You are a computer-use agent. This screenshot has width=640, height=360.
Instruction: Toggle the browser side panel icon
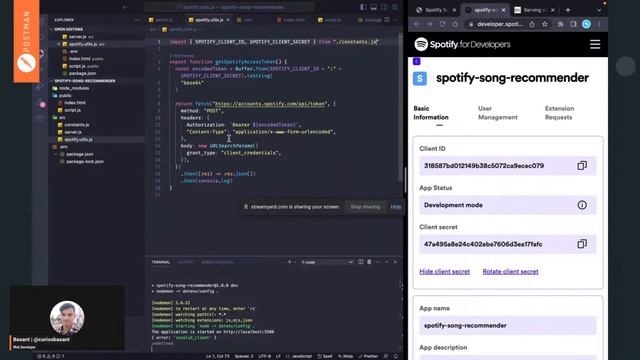[573, 24]
